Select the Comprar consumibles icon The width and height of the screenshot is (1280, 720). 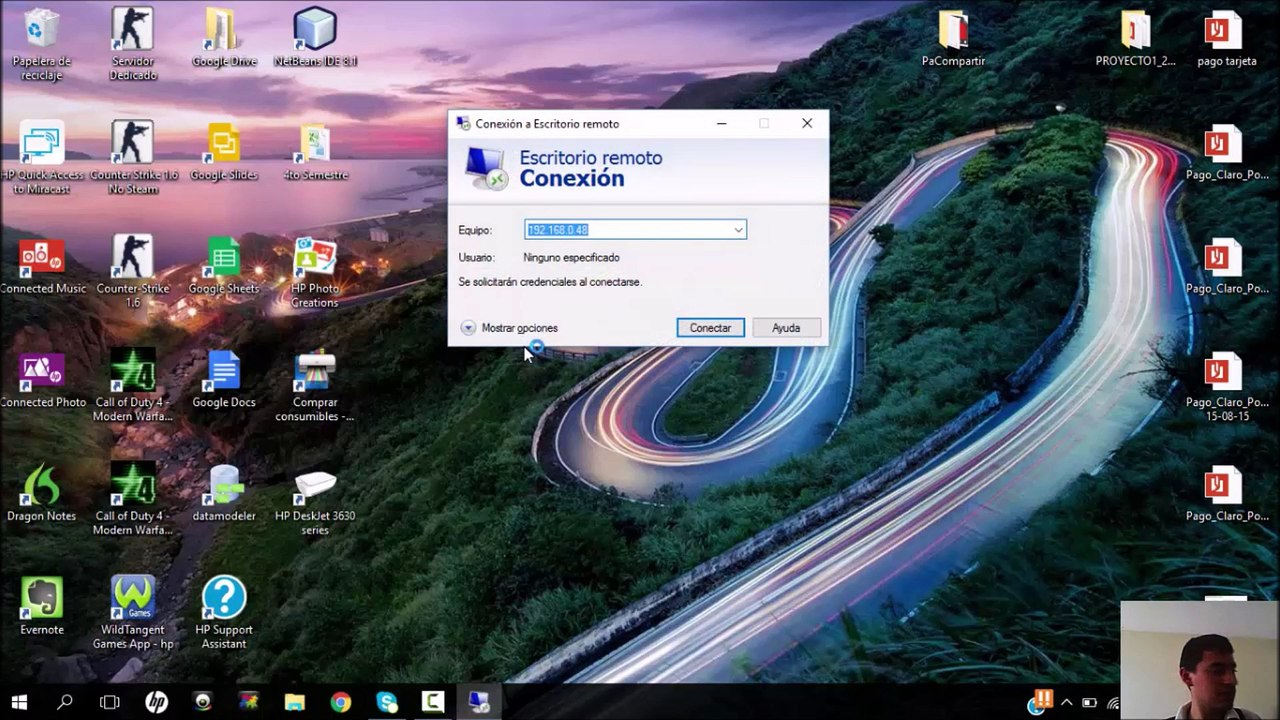coord(315,386)
